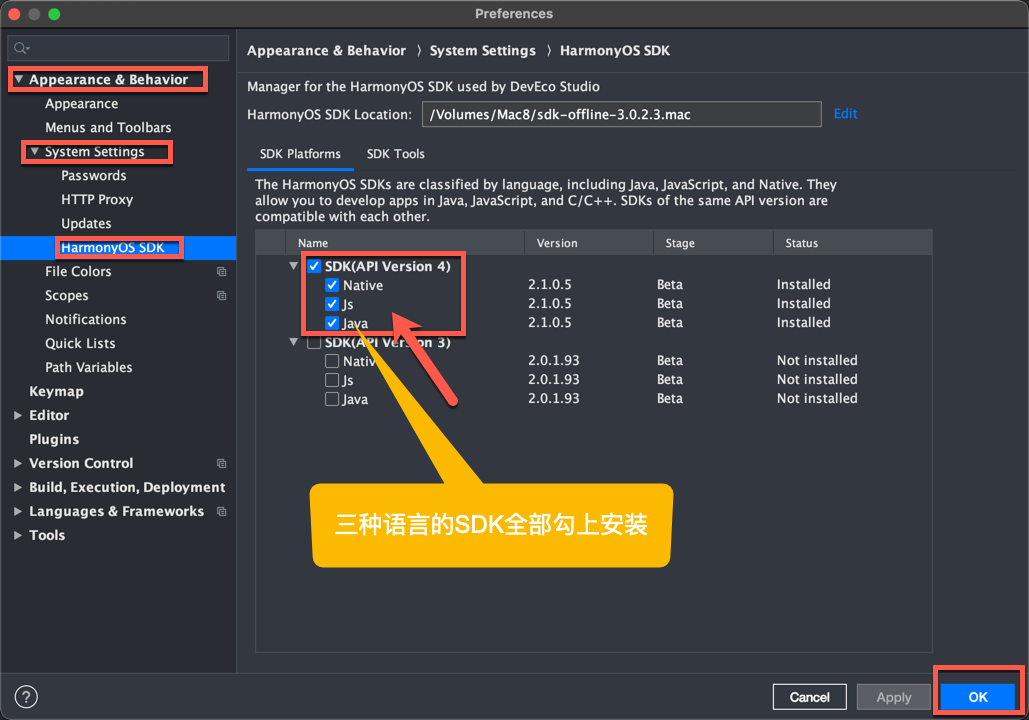Open Appearance settings page

click(81, 104)
